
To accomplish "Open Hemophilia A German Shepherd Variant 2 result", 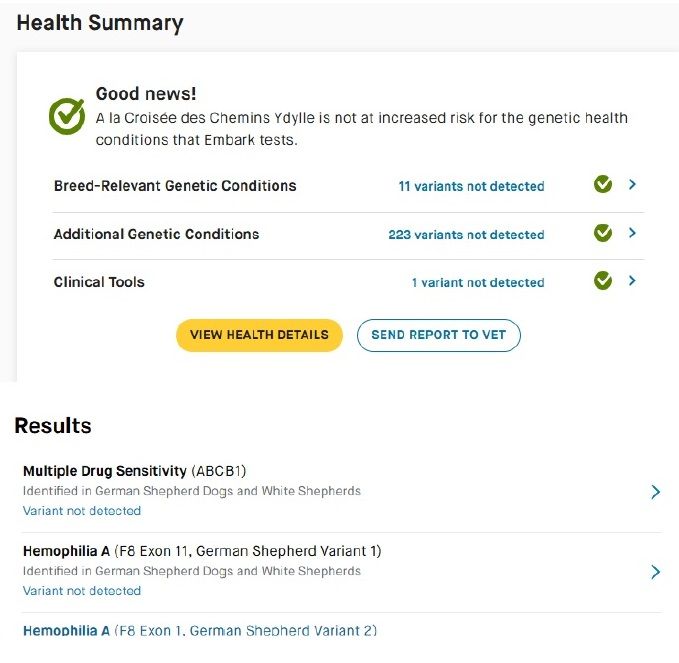I will [199, 630].
